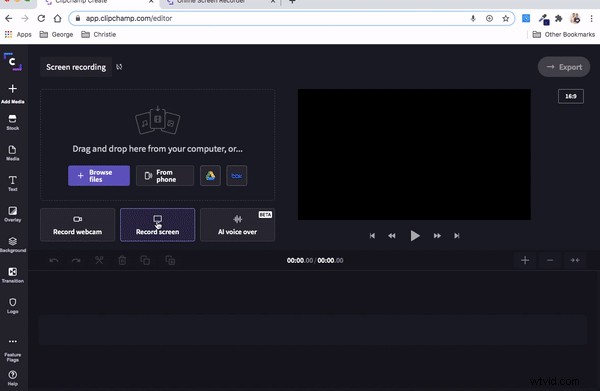Click Record screen
Viewport: 600px width, 391px height.
point(157,225)
